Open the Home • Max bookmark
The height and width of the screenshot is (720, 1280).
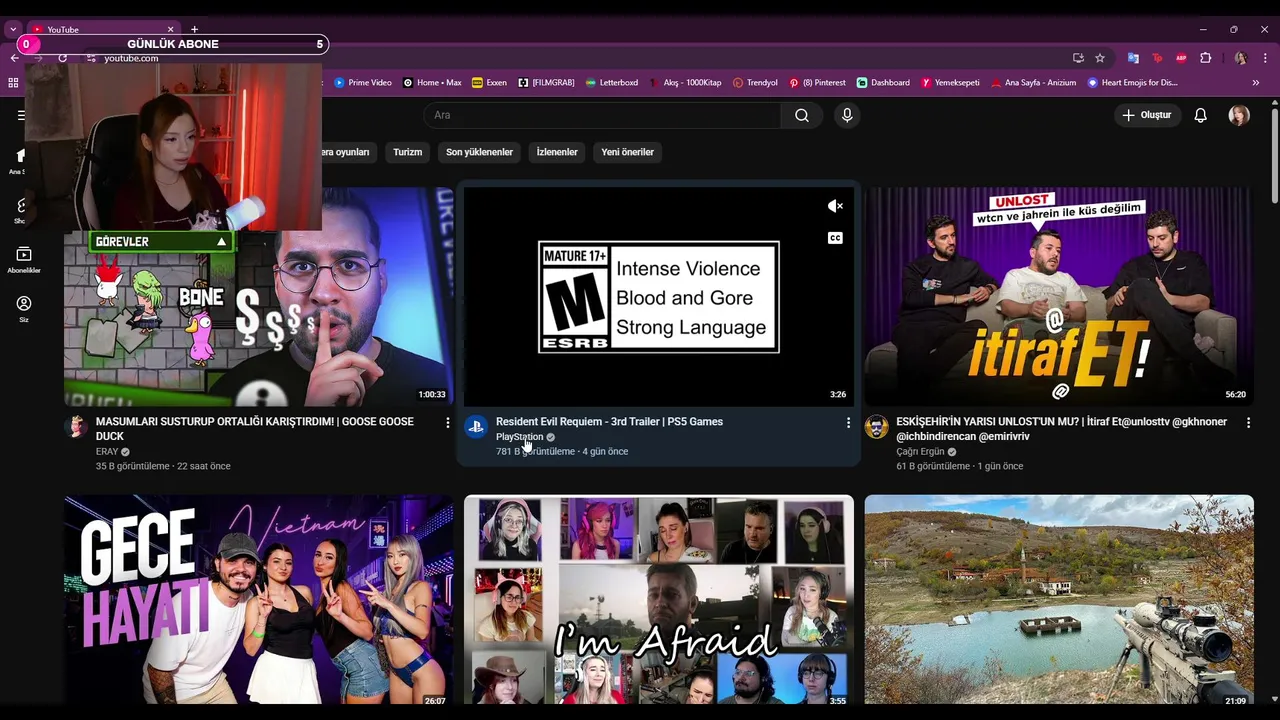coord(432,83)
